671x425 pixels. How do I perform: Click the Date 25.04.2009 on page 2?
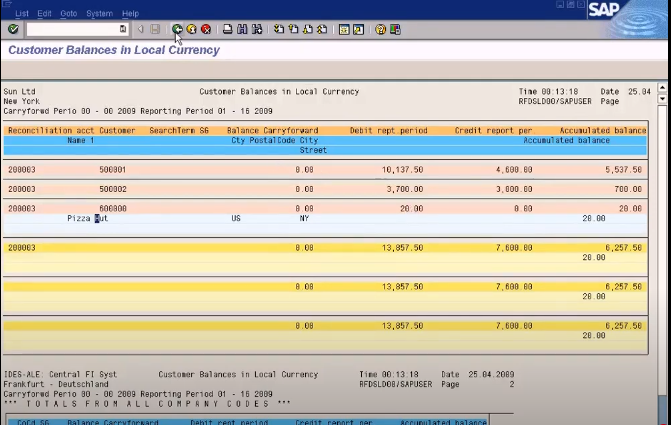tap(478, 374)
